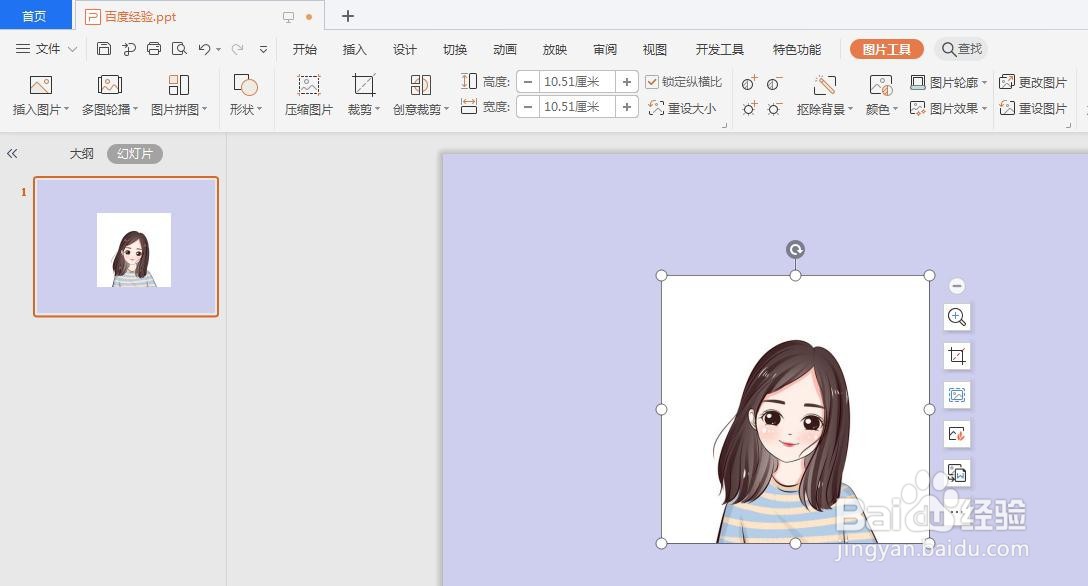Open the File (文件) menu dropdown
Viewport: 1088px width, 586px height.
pos(46,49)
